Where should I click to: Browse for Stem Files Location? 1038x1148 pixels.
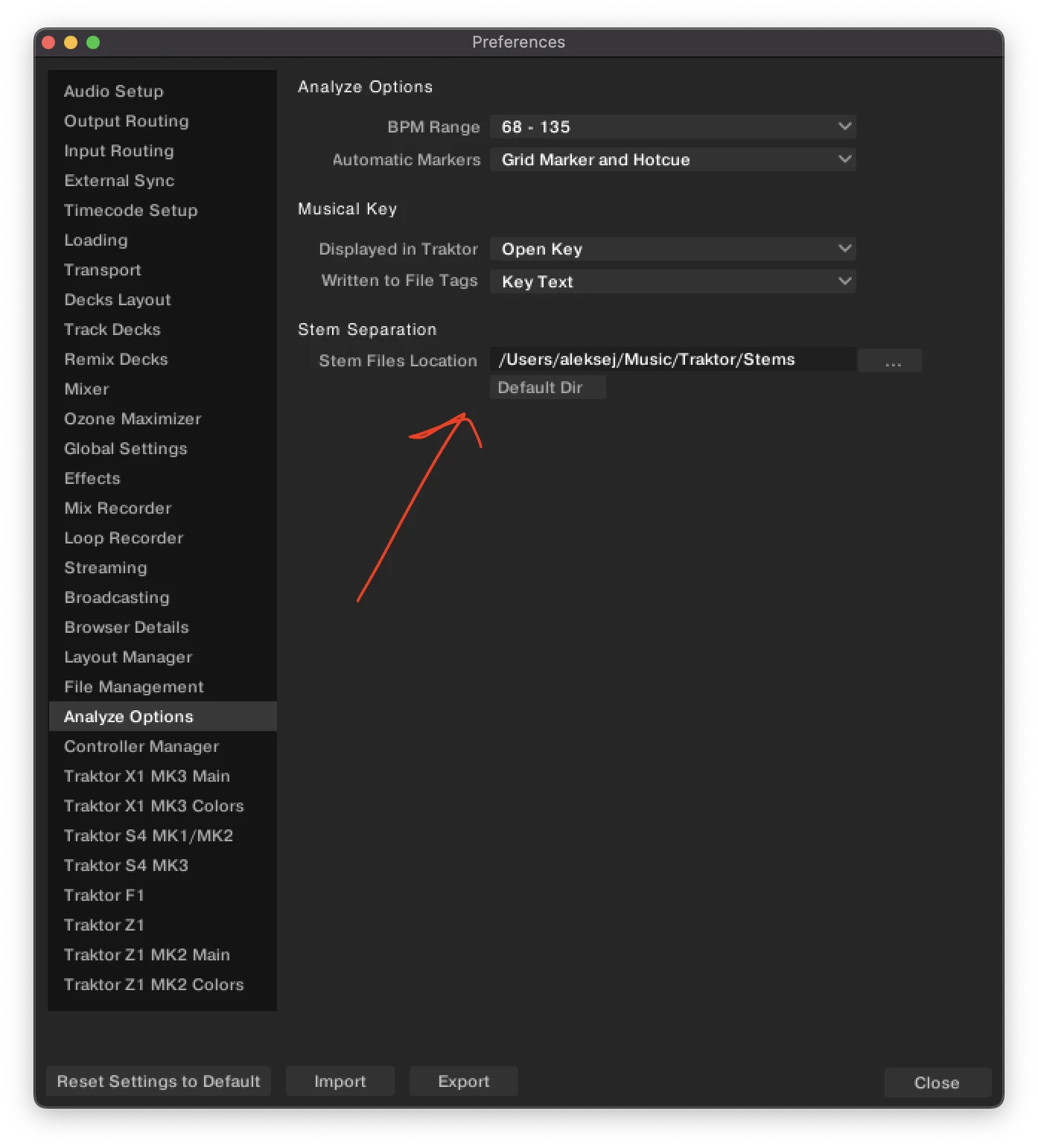pyautogui.click(x=890, y=360)
